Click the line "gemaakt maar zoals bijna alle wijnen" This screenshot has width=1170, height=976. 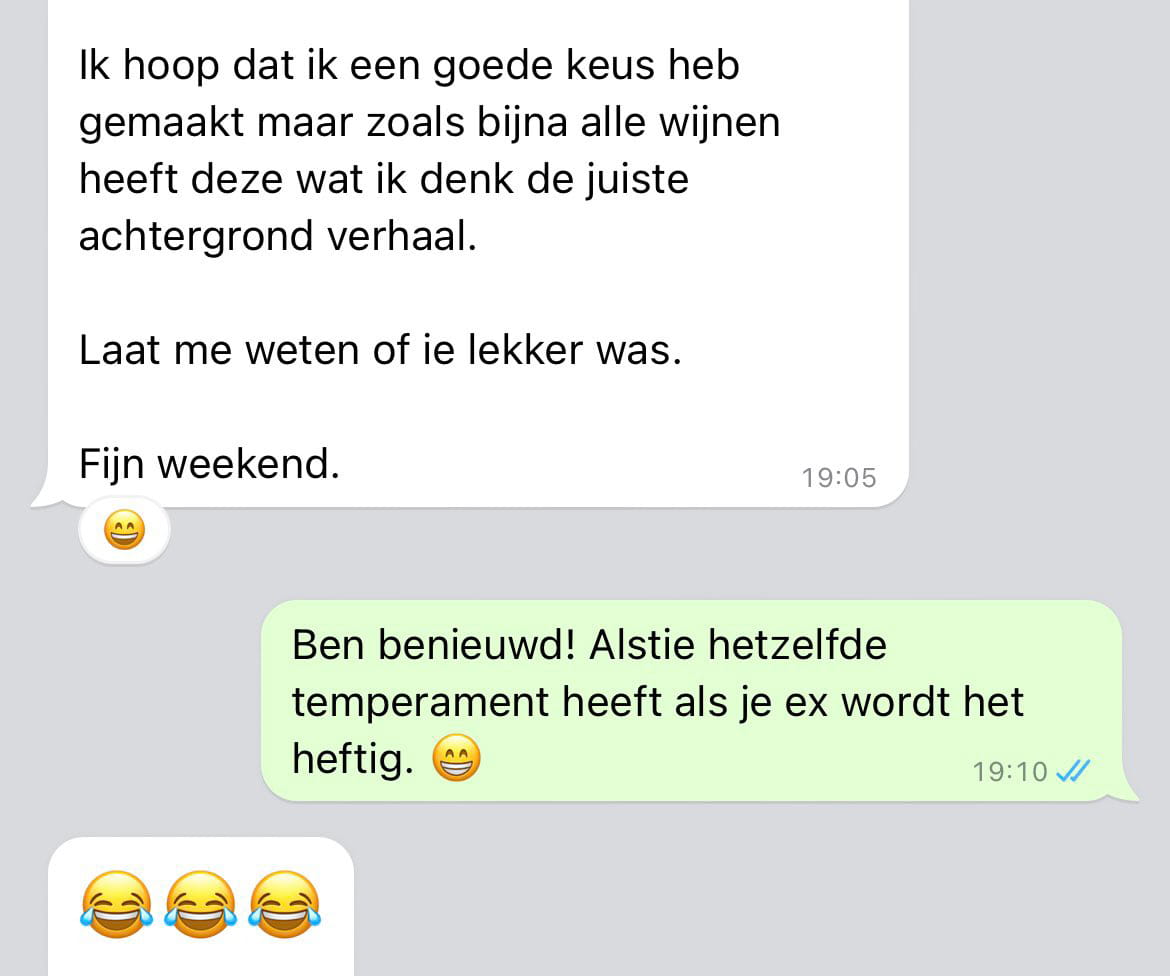pos(430,122)
